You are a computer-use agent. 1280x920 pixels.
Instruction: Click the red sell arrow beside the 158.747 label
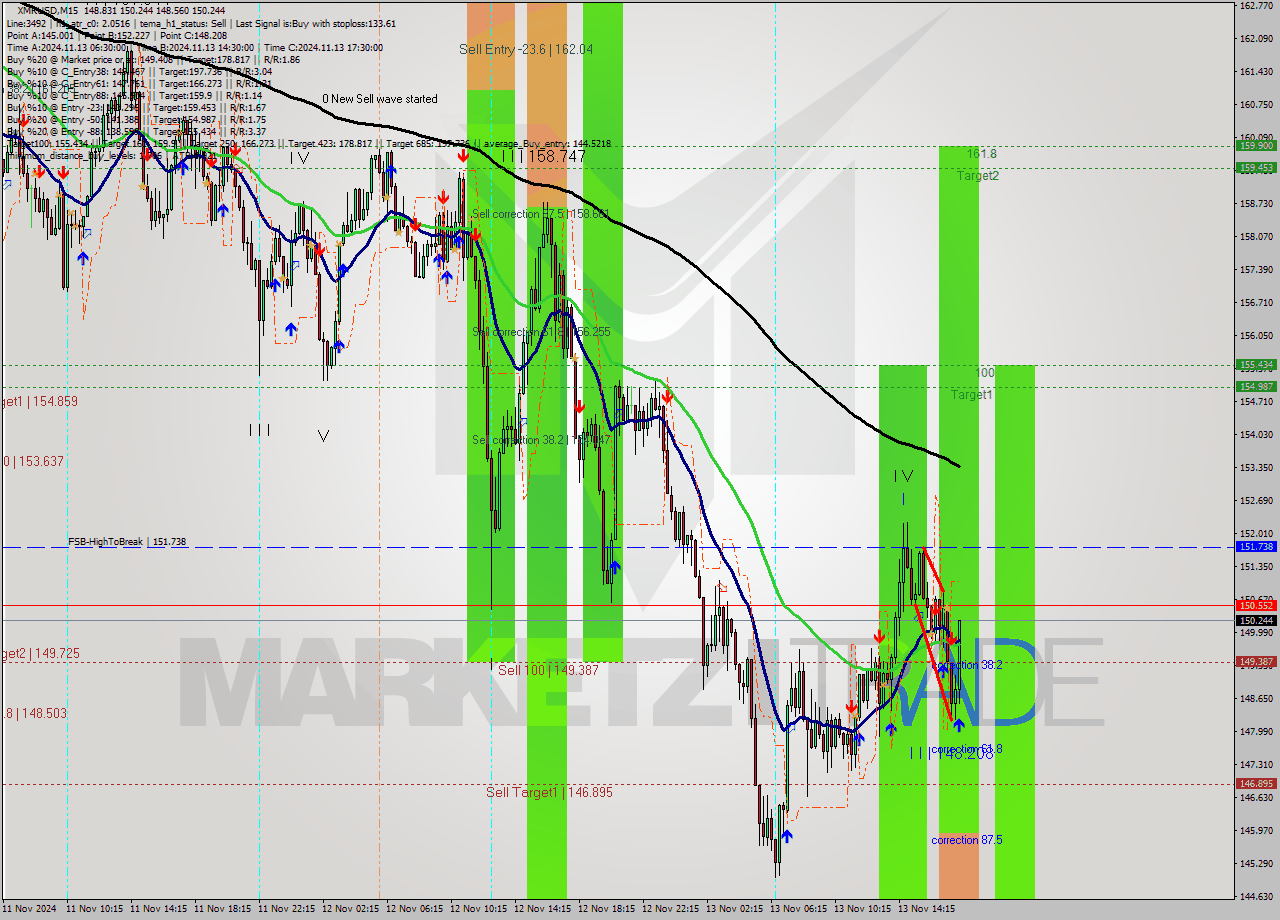[x=463, y=156]
